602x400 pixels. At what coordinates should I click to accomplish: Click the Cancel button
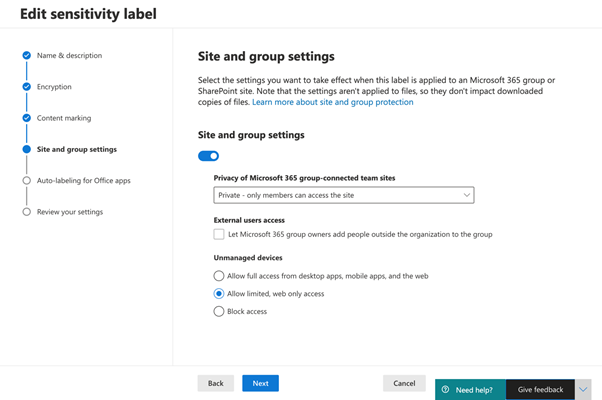click(404, 383)
